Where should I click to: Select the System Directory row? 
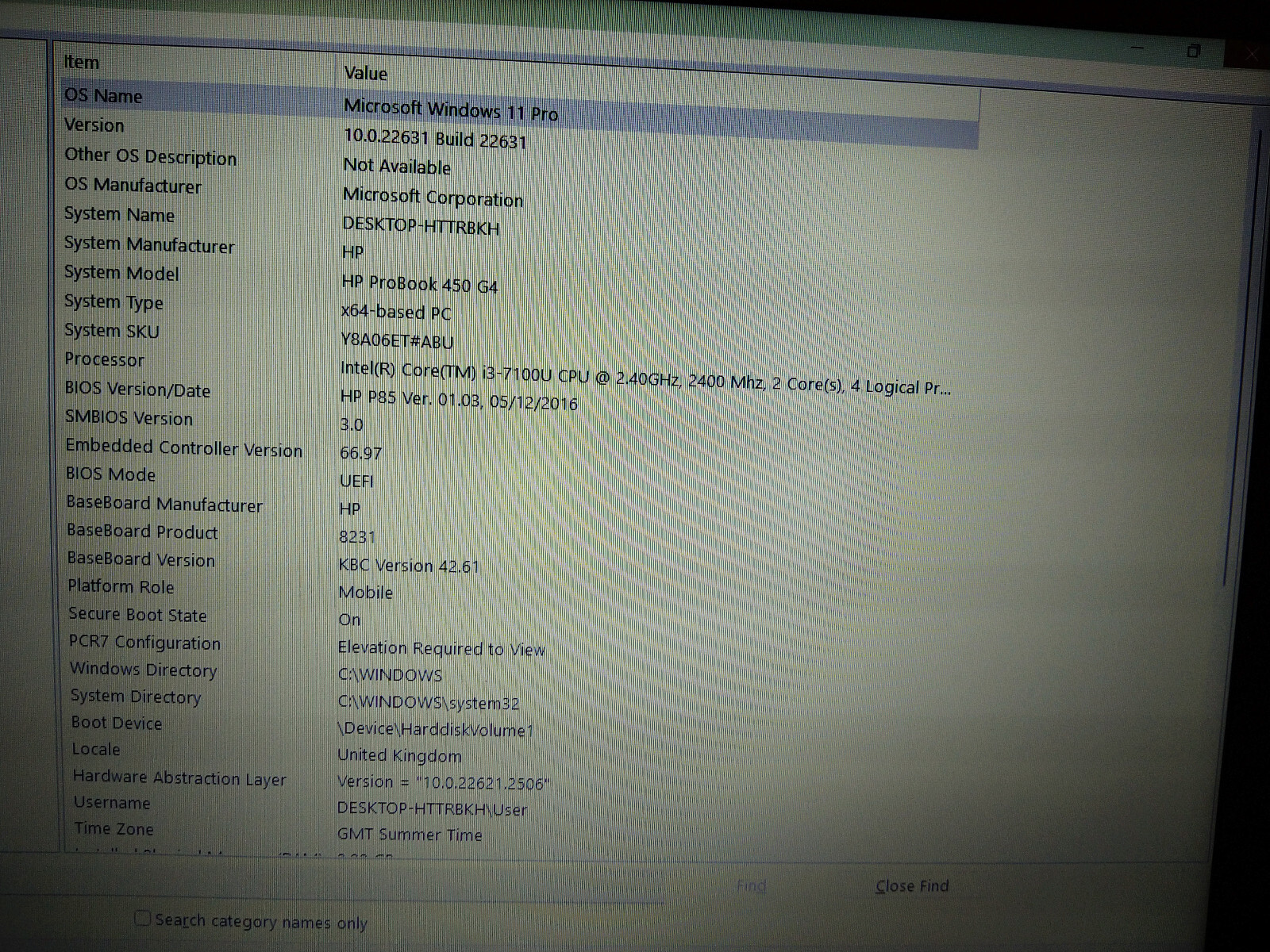point(136,697)
